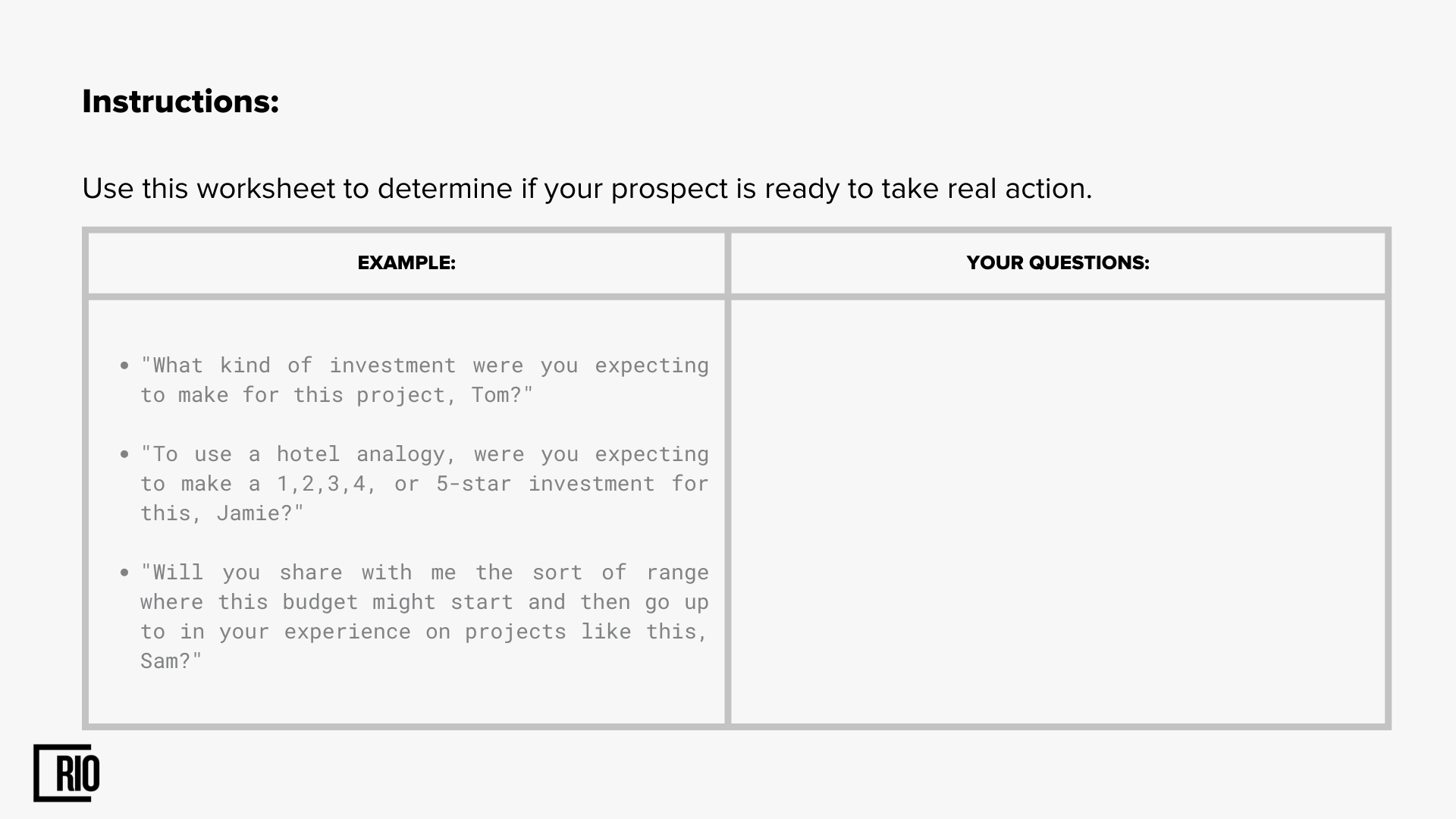
Task: Click the vertical divider between table columns
Action: point(728,478)
